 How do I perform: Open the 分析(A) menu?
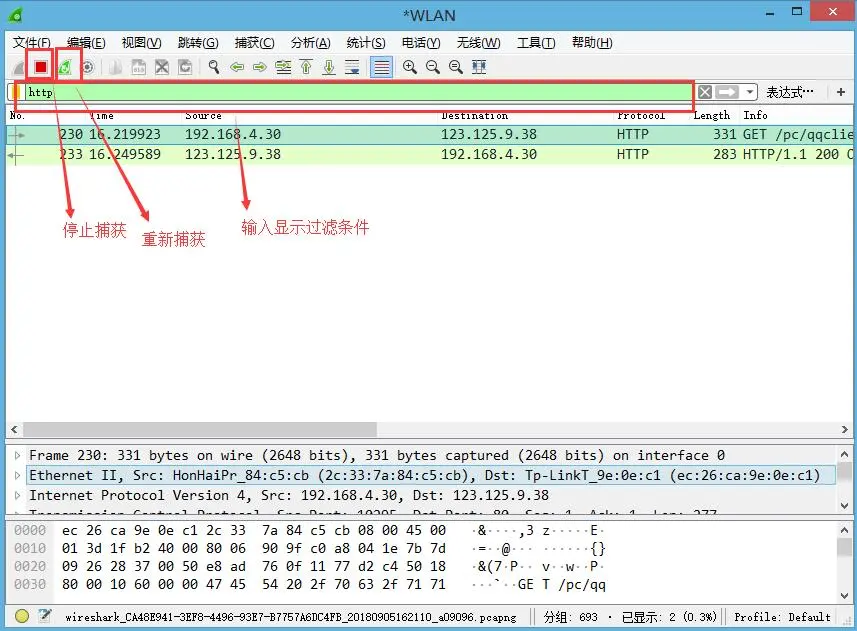pyautogui.click(x=310, y=43)
